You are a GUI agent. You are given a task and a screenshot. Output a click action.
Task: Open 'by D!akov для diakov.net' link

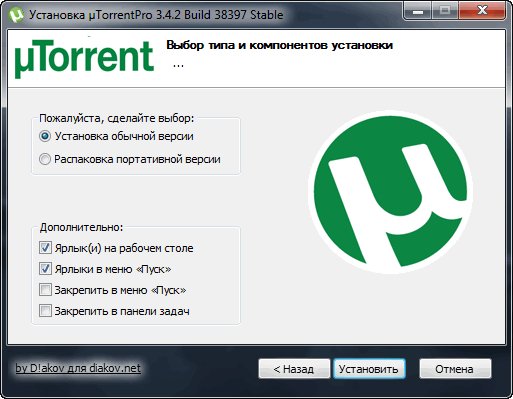click(x=78, y=368)
